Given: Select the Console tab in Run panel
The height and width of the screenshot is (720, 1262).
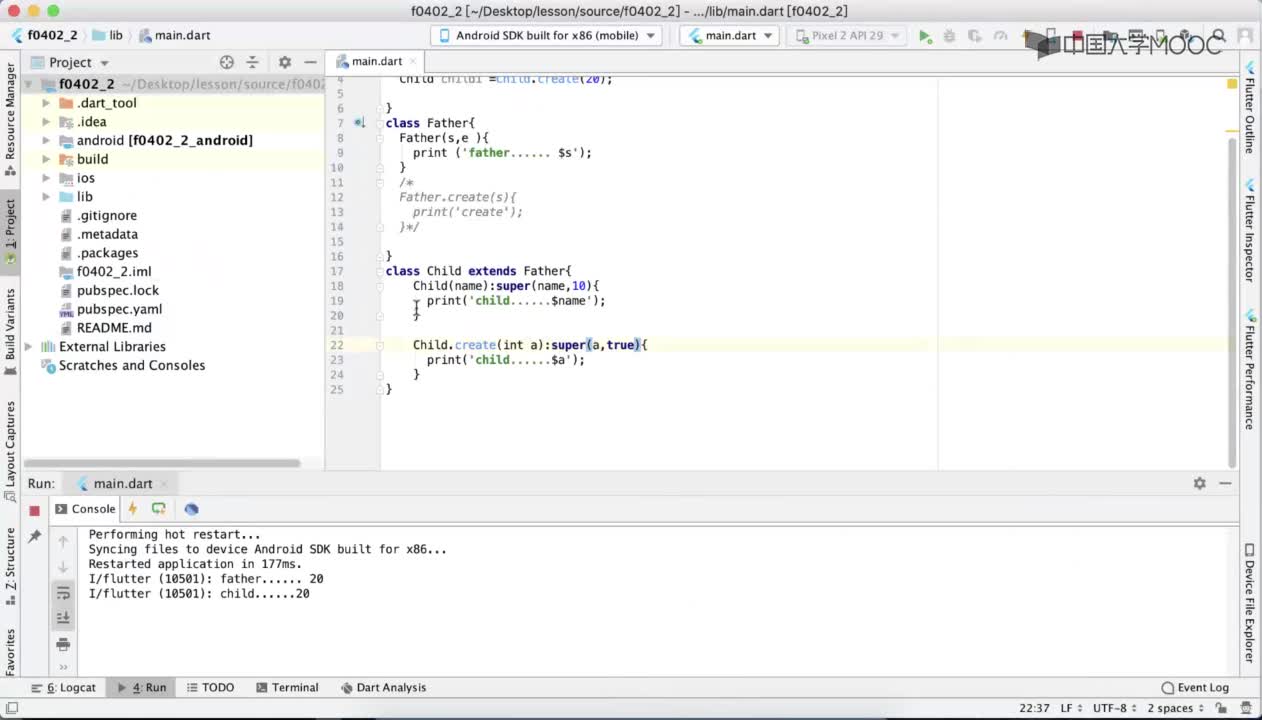Looking at the screenshot, I should [85, 509].
